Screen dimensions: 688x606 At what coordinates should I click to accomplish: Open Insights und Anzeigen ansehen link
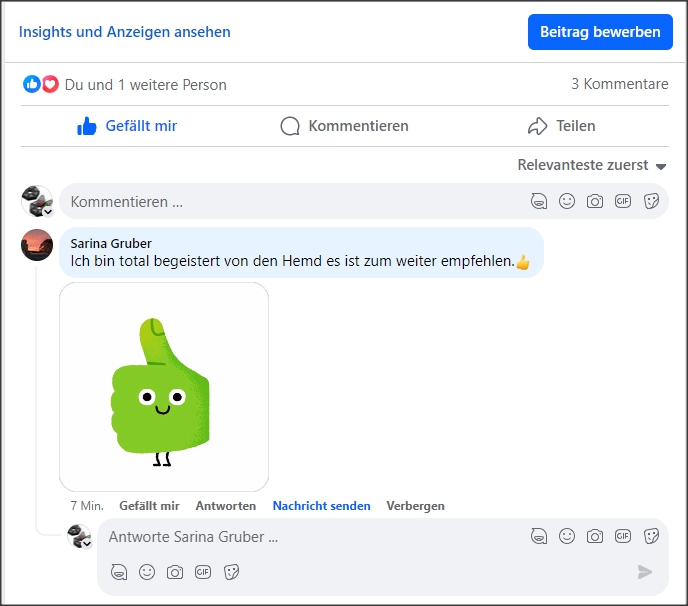click(x=125, y=32)
